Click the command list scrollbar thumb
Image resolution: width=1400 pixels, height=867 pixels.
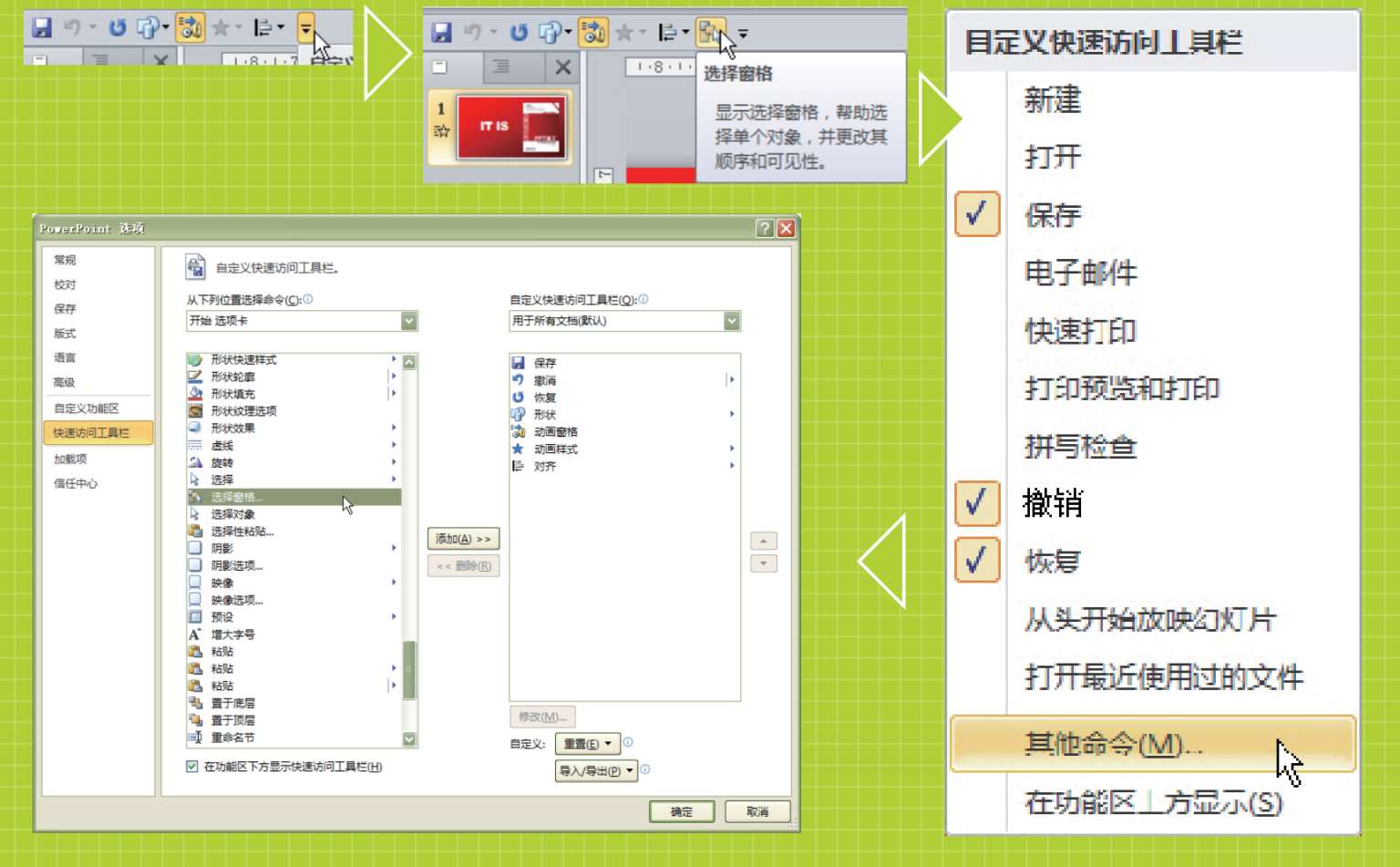click(409, 670)
